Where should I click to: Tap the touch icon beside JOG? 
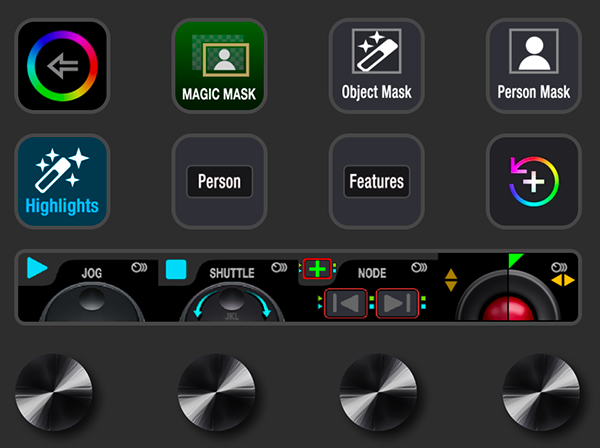point(139,267)
